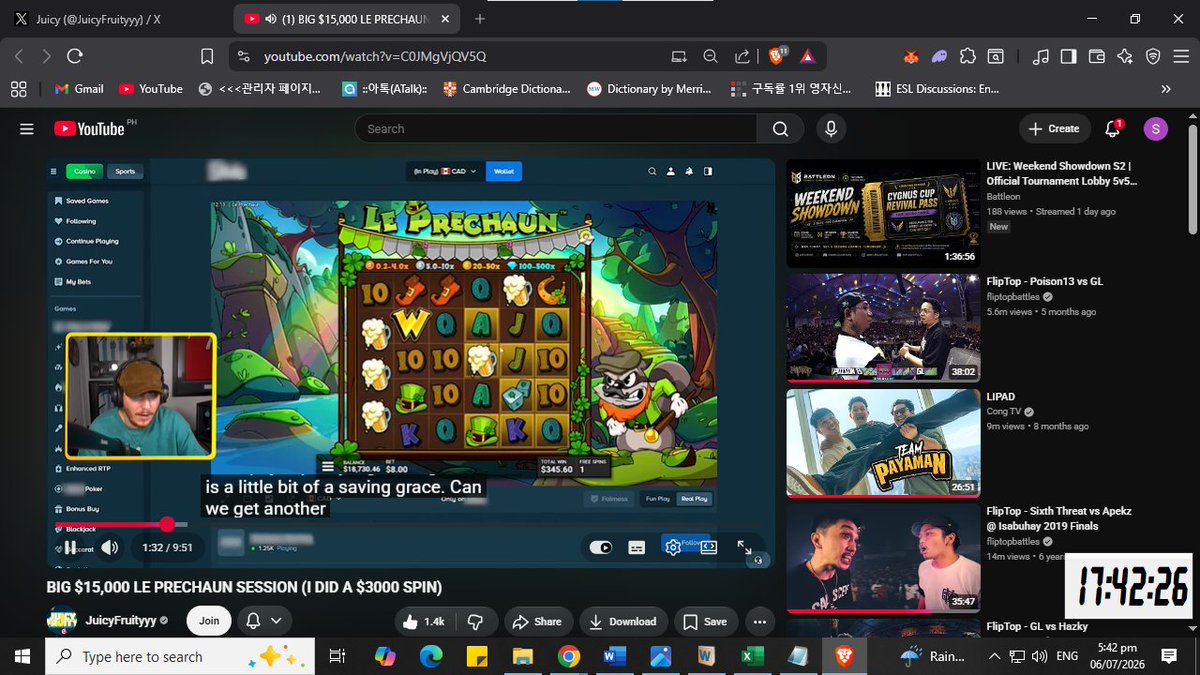Open the LIPAD video by Cong TV

(x=883, y=443)
